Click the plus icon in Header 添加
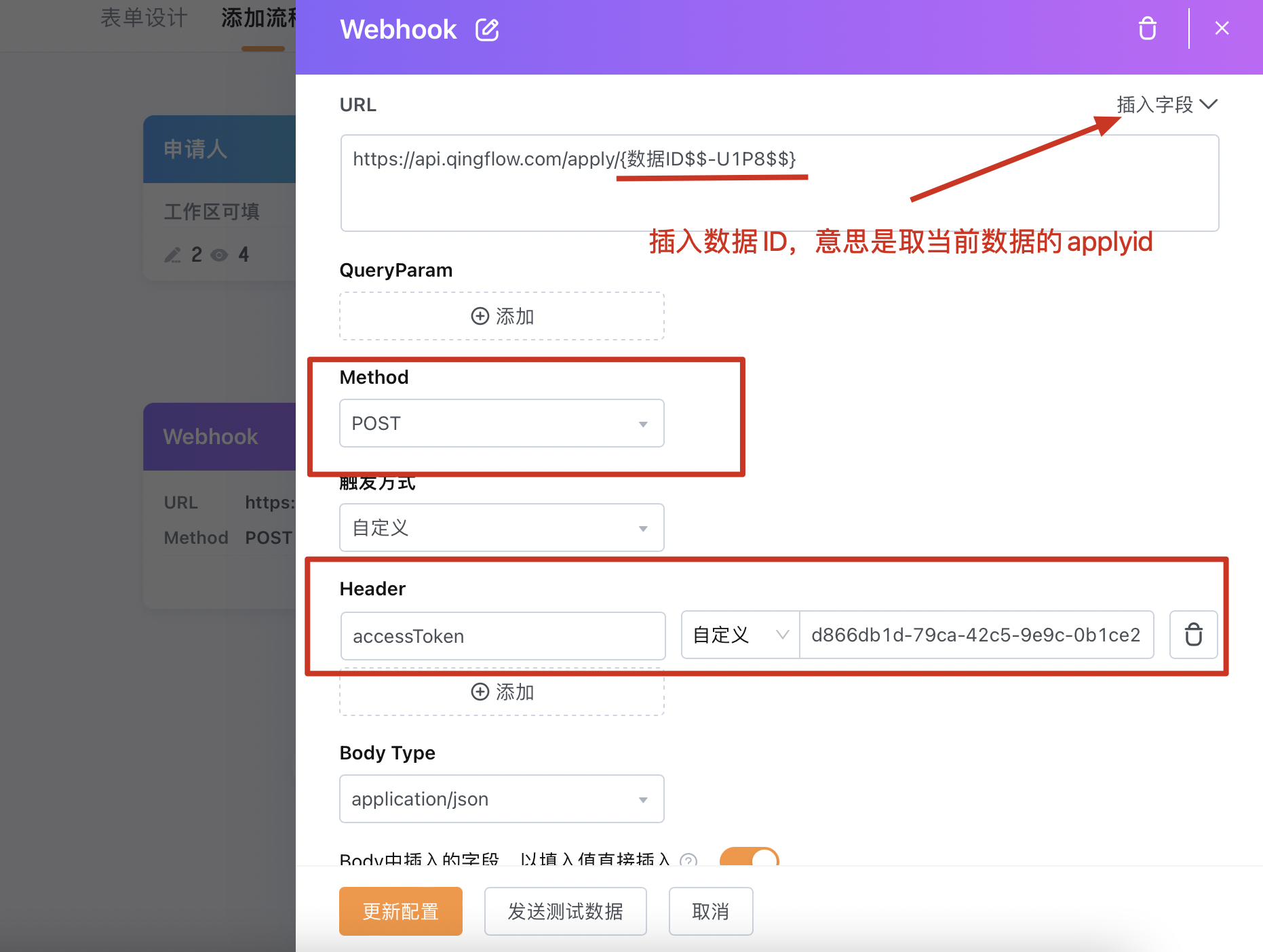The height and width of the screenshot is (952, 1263). (x=480, y=692)
